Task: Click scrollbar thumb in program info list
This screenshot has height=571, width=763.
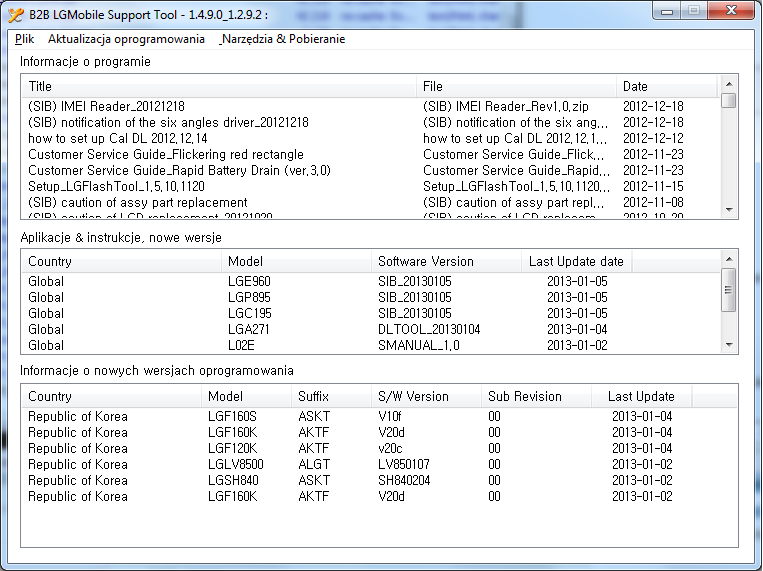Action: tap(728, 101)
